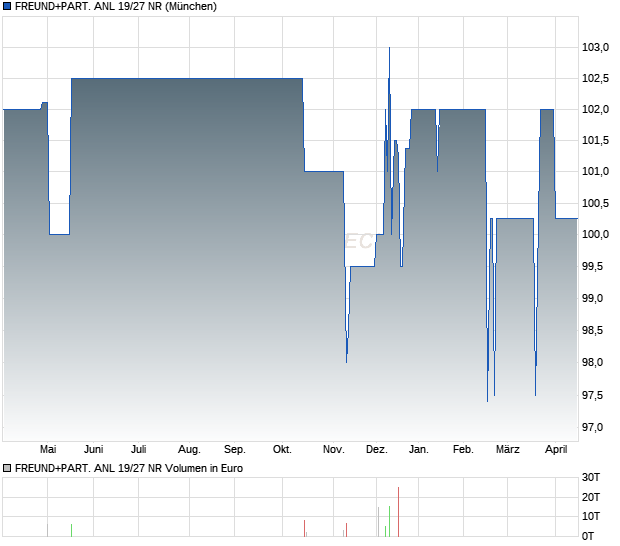Click the blue legend square for FREUND+PART.

click(7, 6)
